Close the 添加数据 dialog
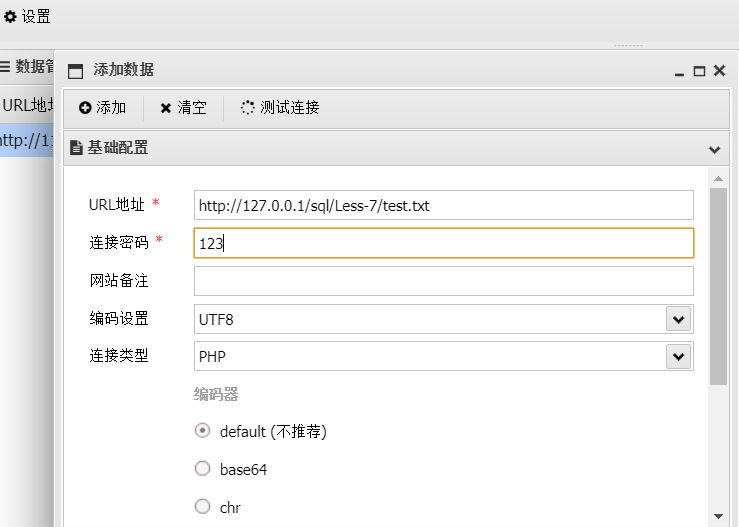This screenshot has height=527, width=739. (x=719, y=71)
